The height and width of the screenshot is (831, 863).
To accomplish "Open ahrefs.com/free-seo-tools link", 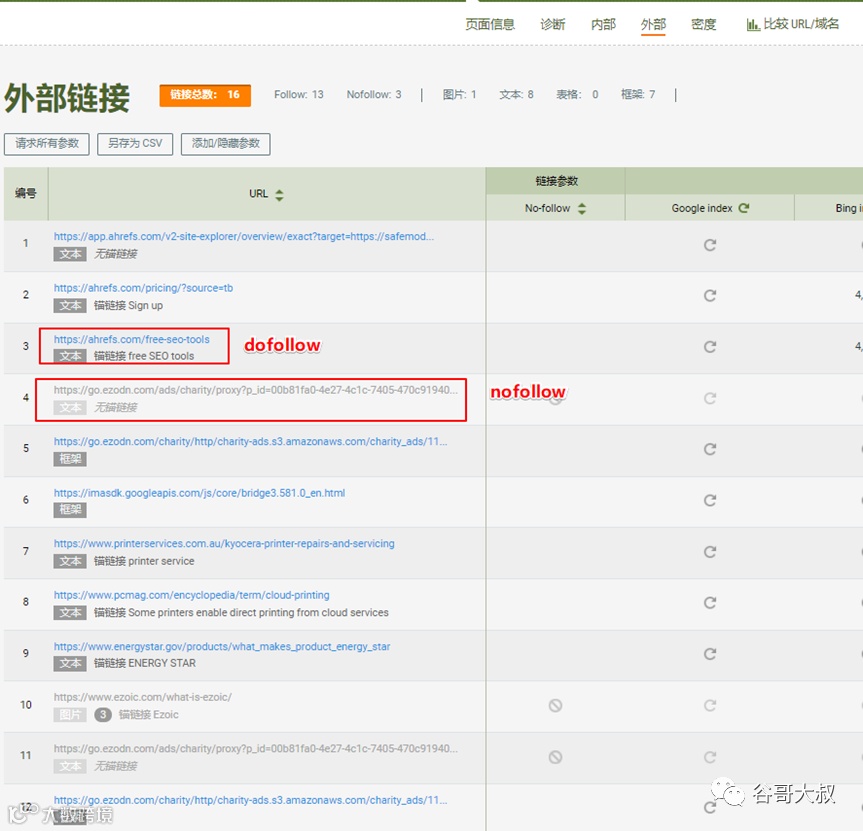I will click(x=132, y=339).
